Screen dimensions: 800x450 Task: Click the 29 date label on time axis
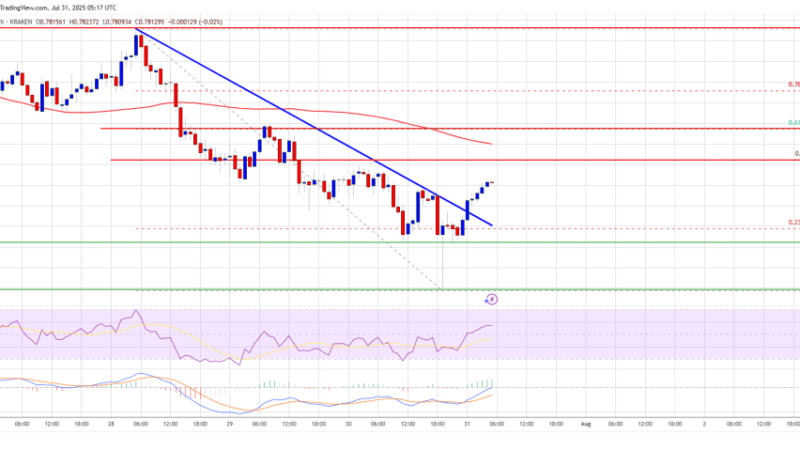[x=230, y=424]
